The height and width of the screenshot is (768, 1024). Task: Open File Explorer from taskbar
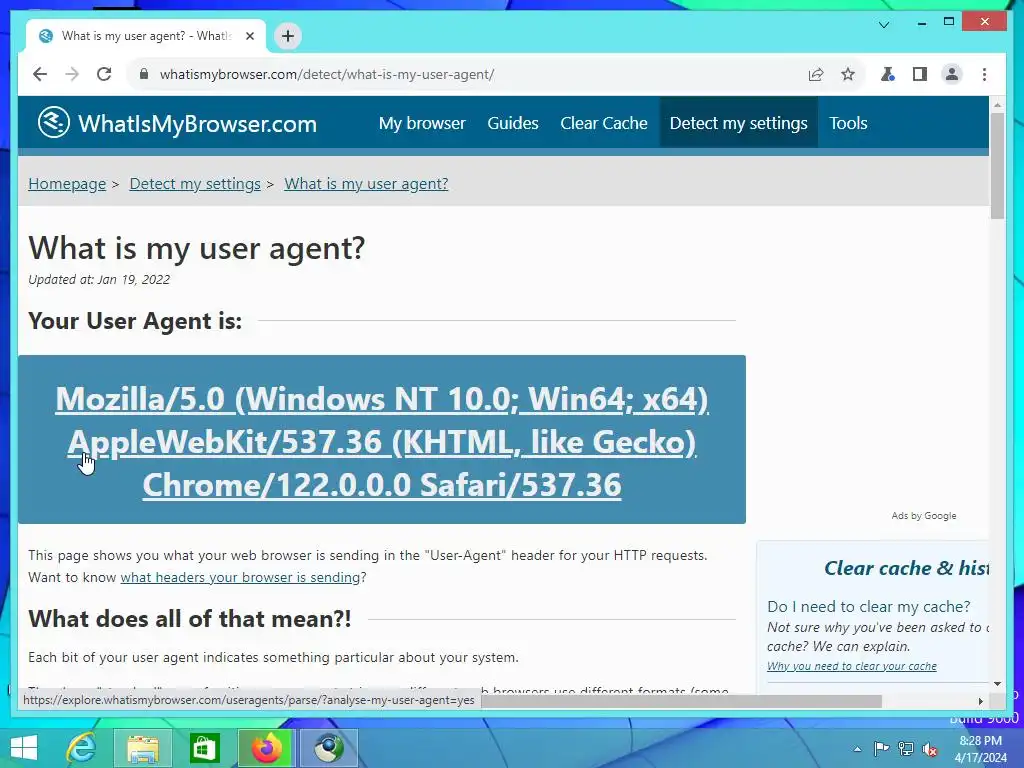(x=143, y=748)
